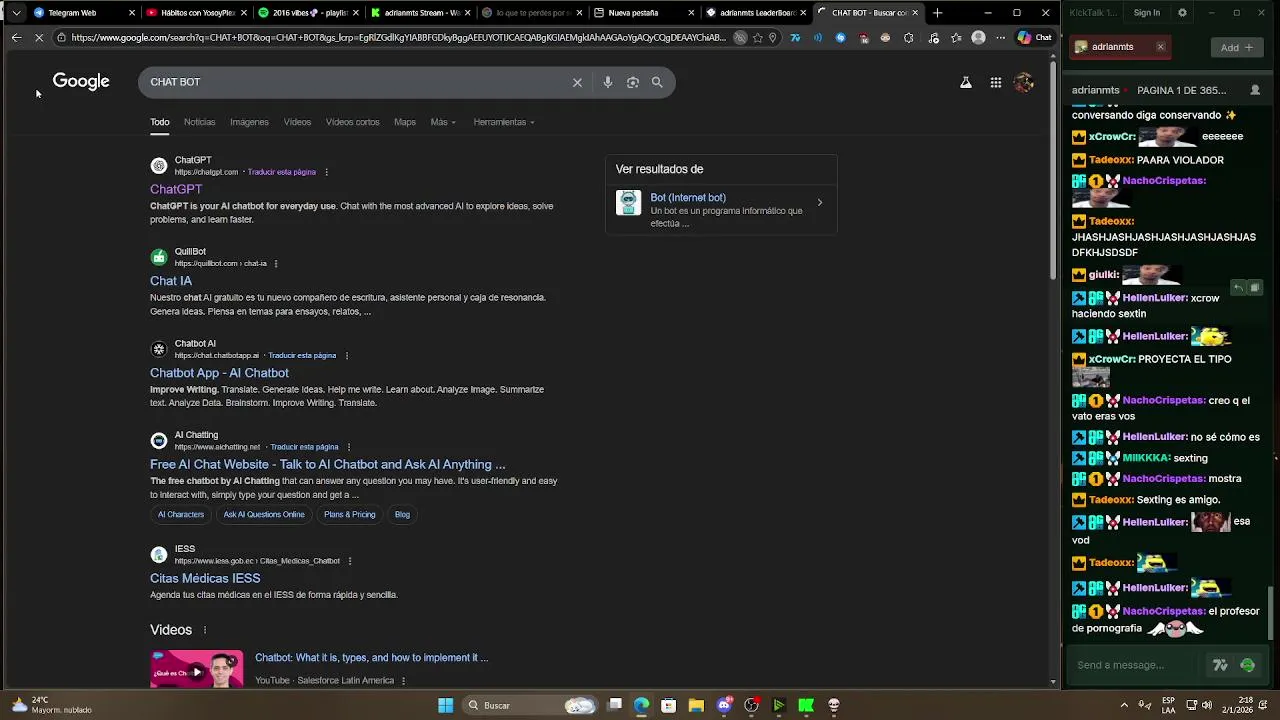Open Citas Médicas IESS result
This screenshot has height=720, width=1280.
[205, 578]
